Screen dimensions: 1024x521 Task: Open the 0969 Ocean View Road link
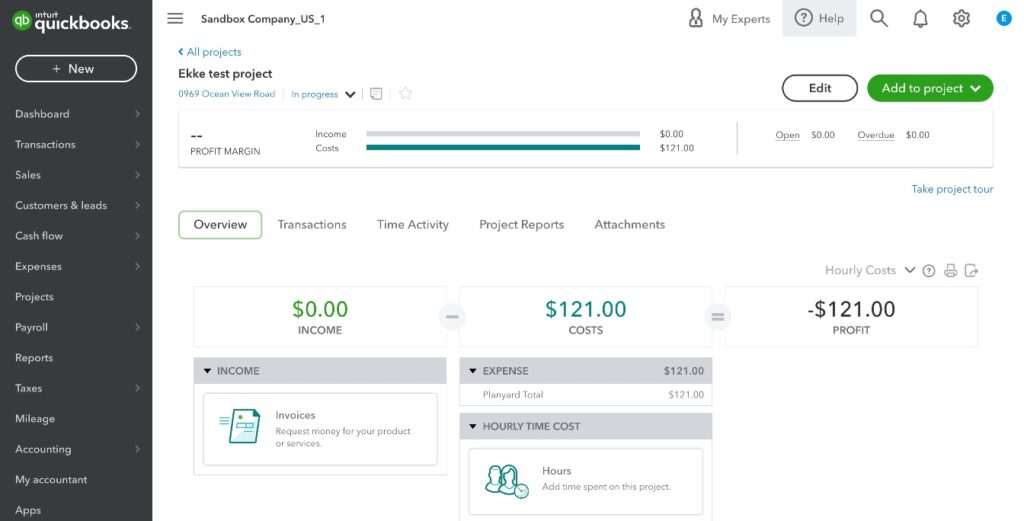click(x=227, y=94)
